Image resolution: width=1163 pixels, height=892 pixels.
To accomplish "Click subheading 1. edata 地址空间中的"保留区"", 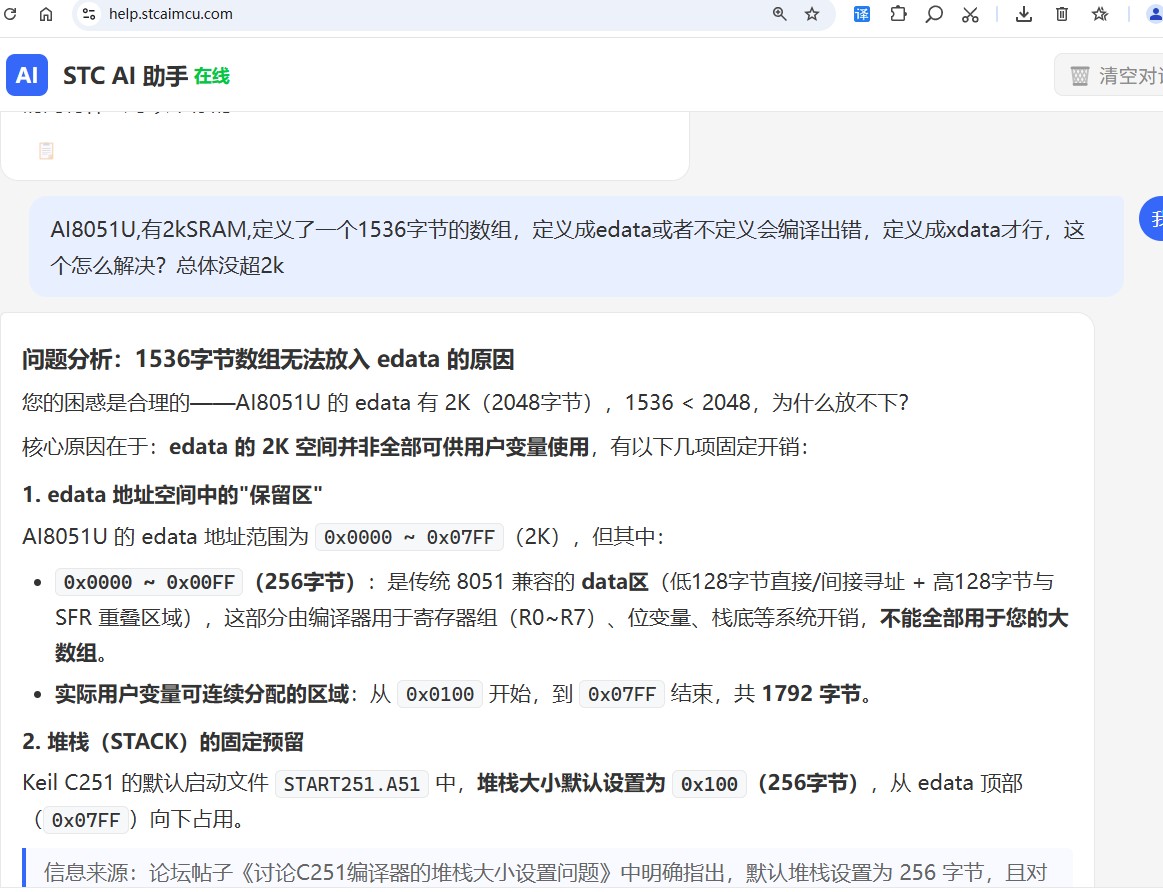I will click(x=172, y=495).
